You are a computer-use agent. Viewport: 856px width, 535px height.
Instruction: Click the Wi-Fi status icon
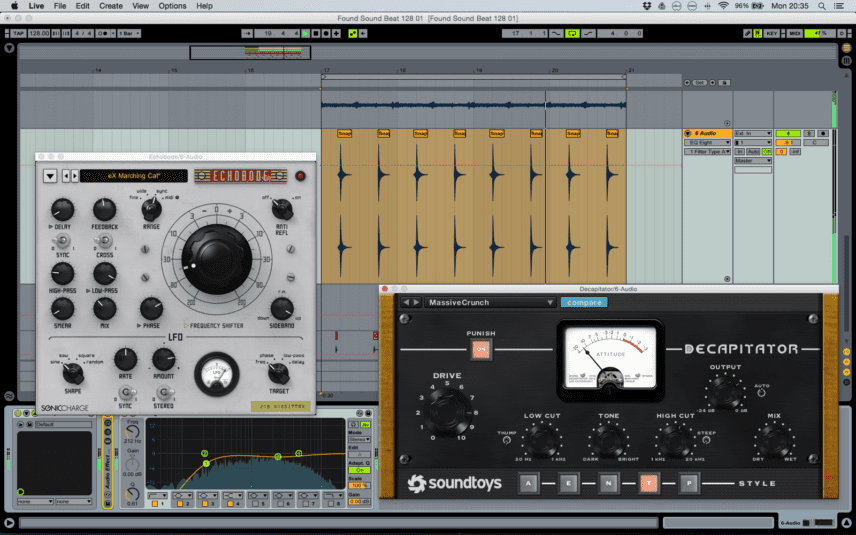click(x=723, y=6)
